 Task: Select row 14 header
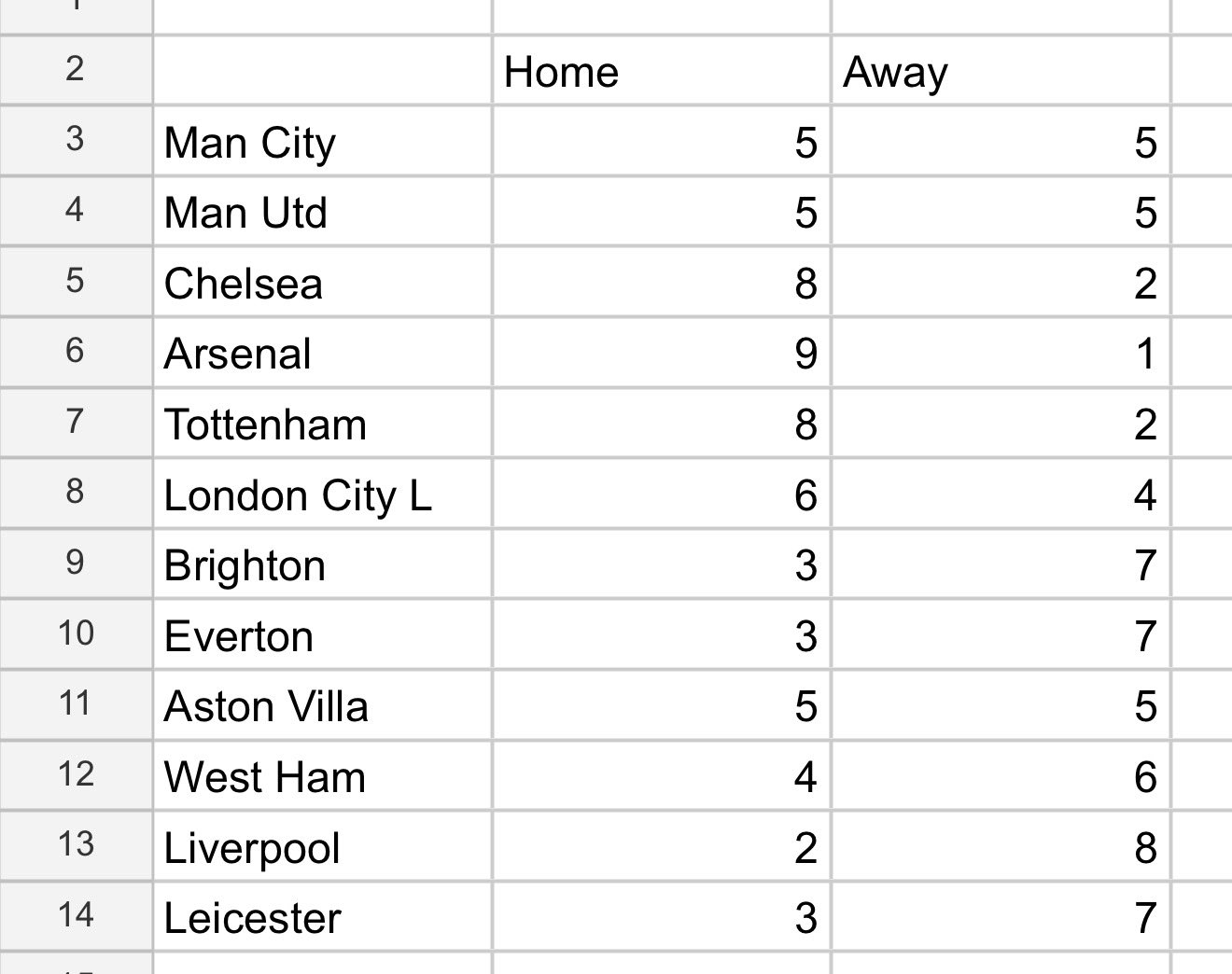coord(75,915)
